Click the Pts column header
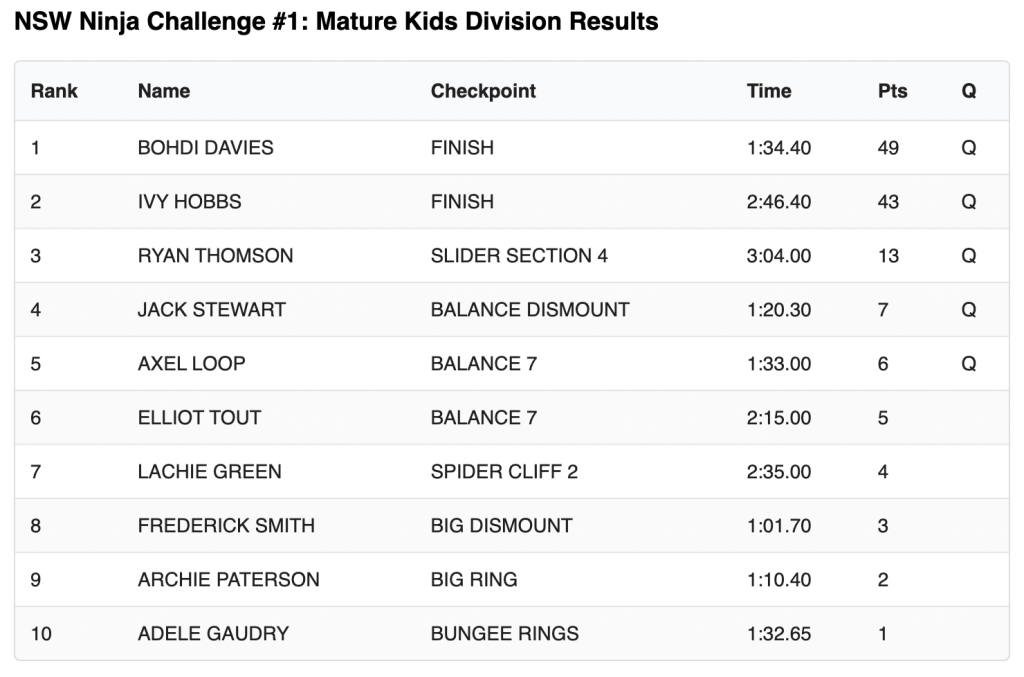The width and height of the screenshot is (1024, 677). click(892, 91)
